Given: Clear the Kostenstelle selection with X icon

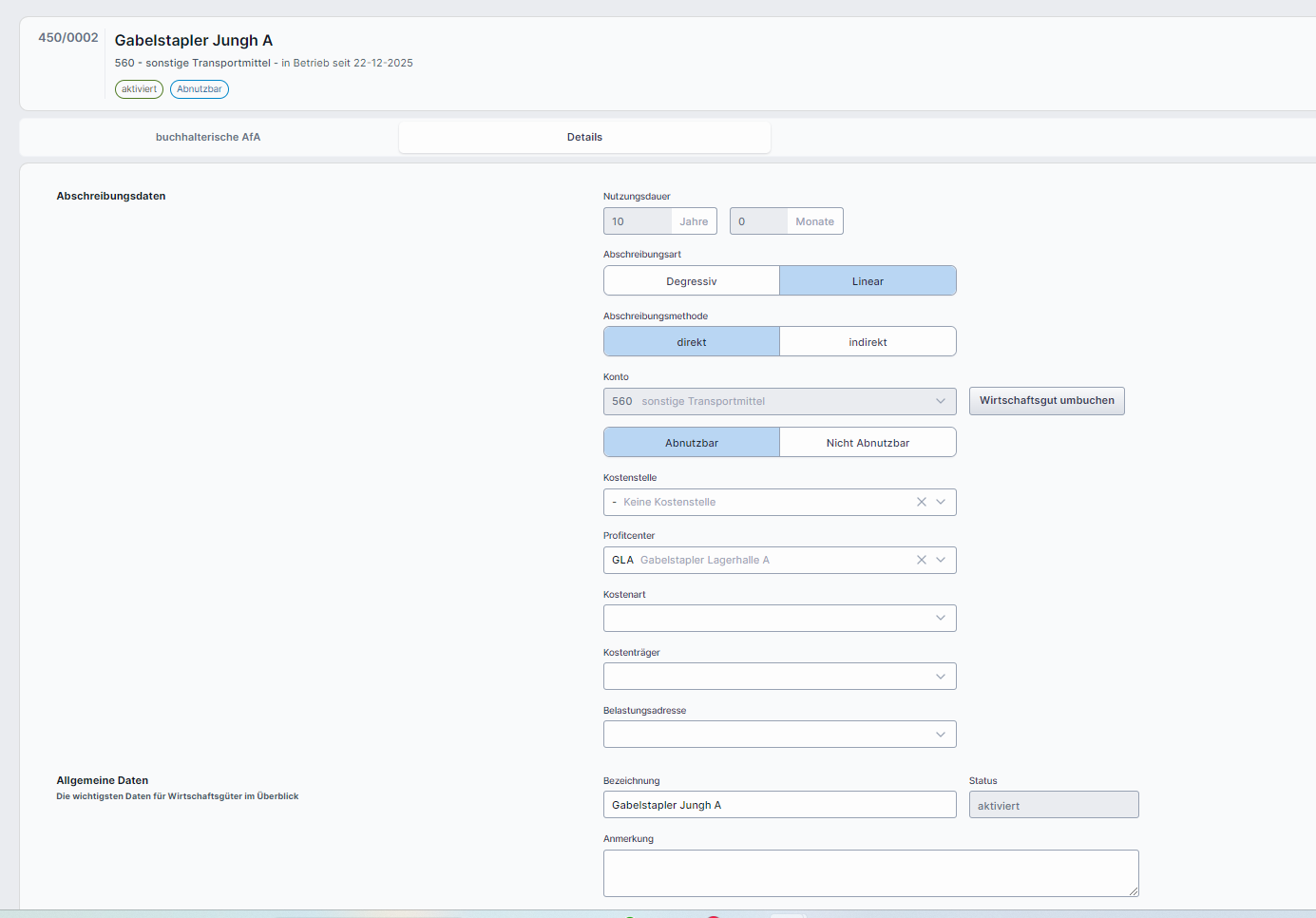Looking at the screenshot, I should [x=921, y=502].
